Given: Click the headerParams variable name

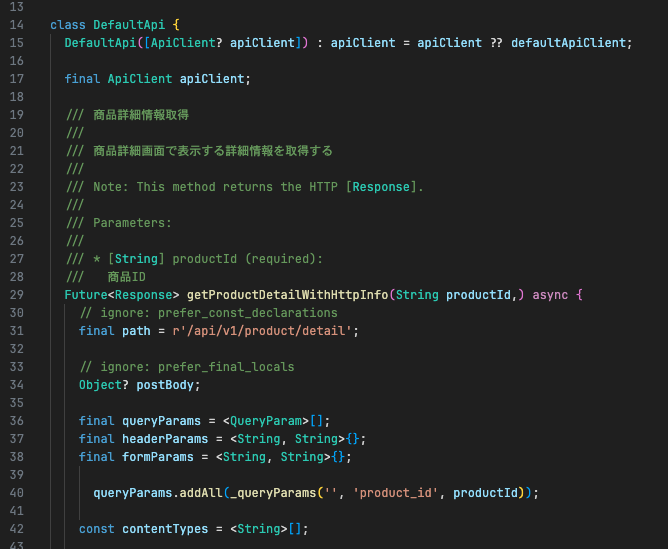Looking at the screenshot, I should point(165,439).
